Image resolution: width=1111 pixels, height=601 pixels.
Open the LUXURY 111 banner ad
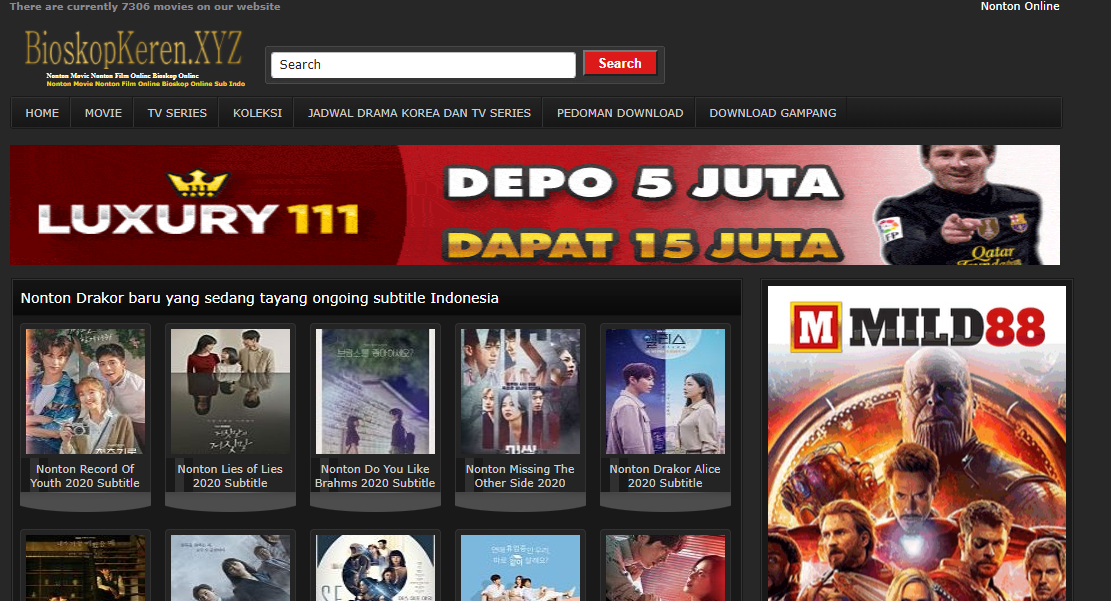click(x=535, y=205)
